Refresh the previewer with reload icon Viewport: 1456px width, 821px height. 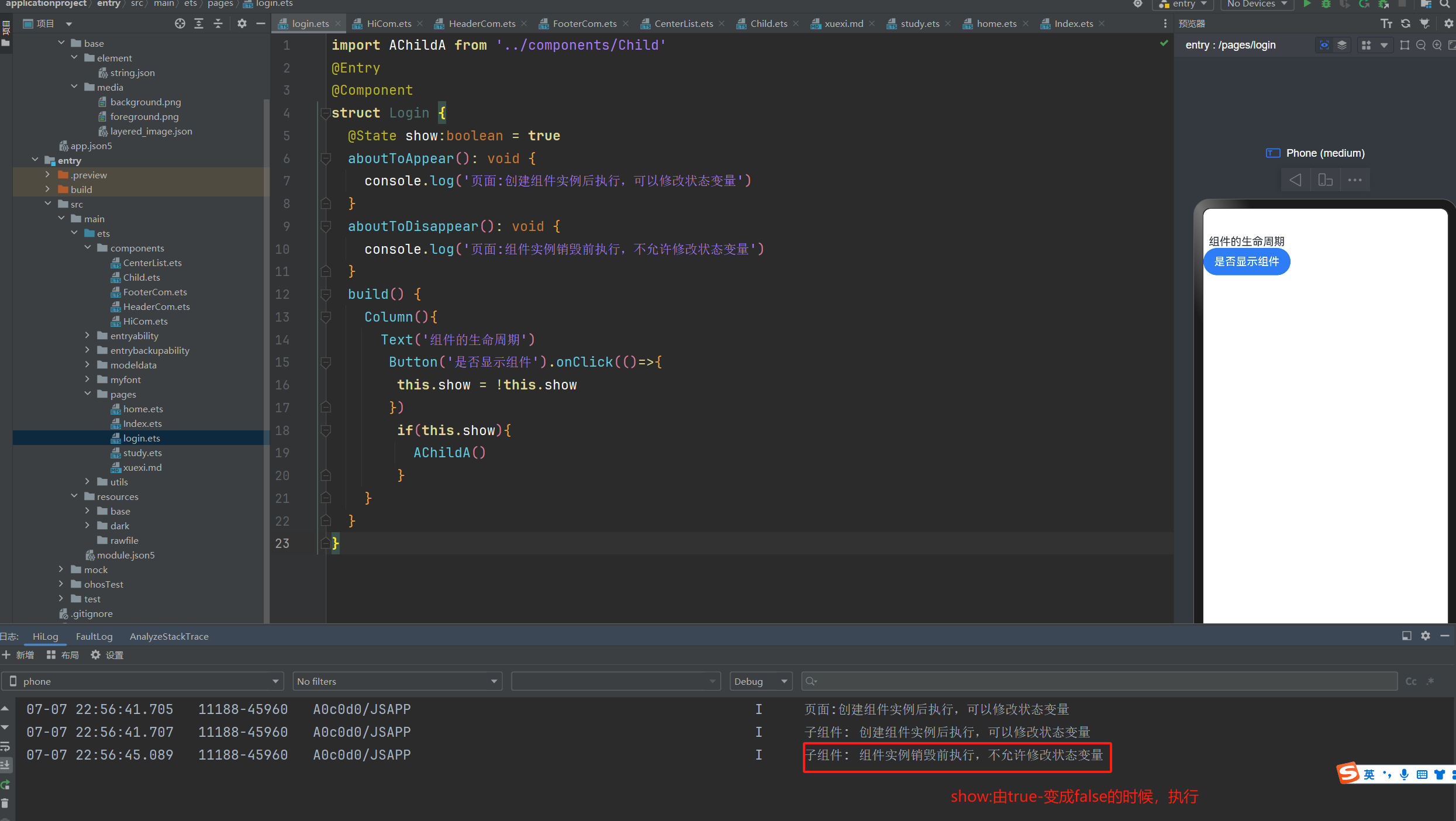[x=1406, y=24]
